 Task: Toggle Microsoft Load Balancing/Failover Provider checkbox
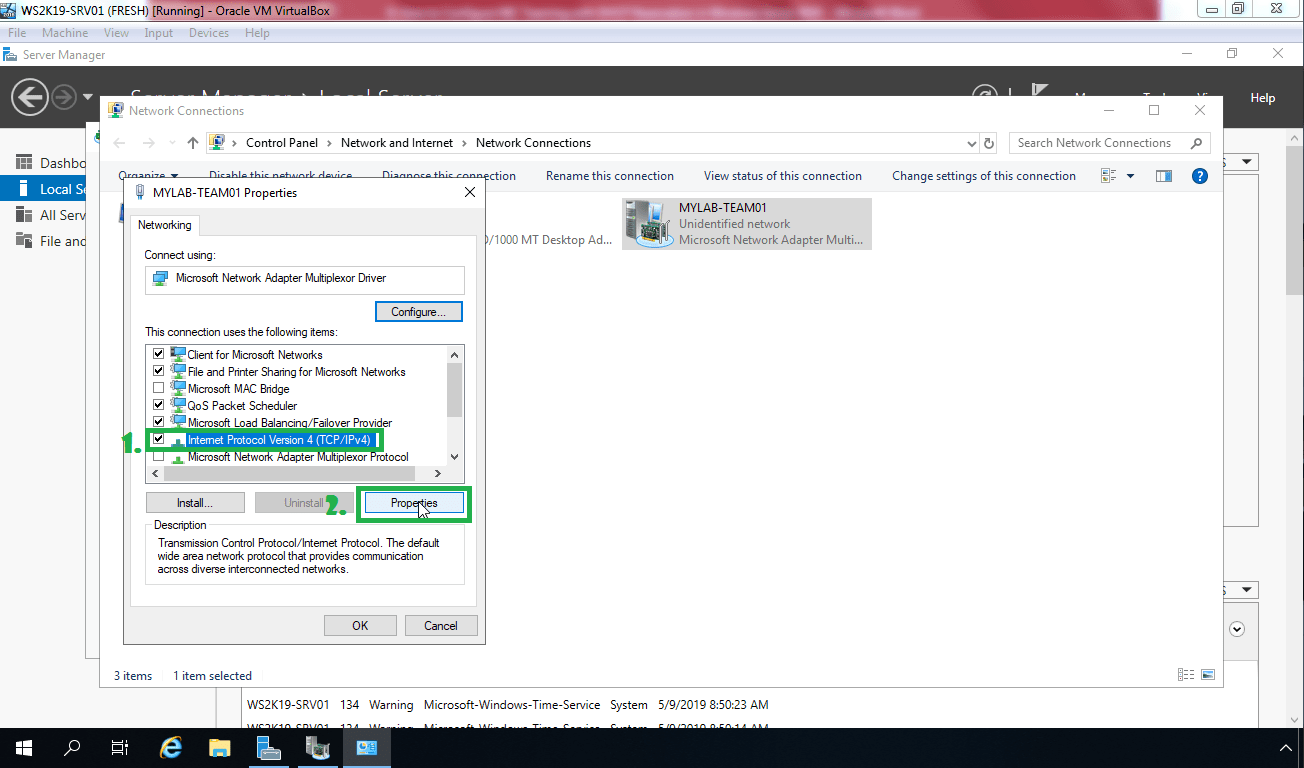(x=158, y=422)
